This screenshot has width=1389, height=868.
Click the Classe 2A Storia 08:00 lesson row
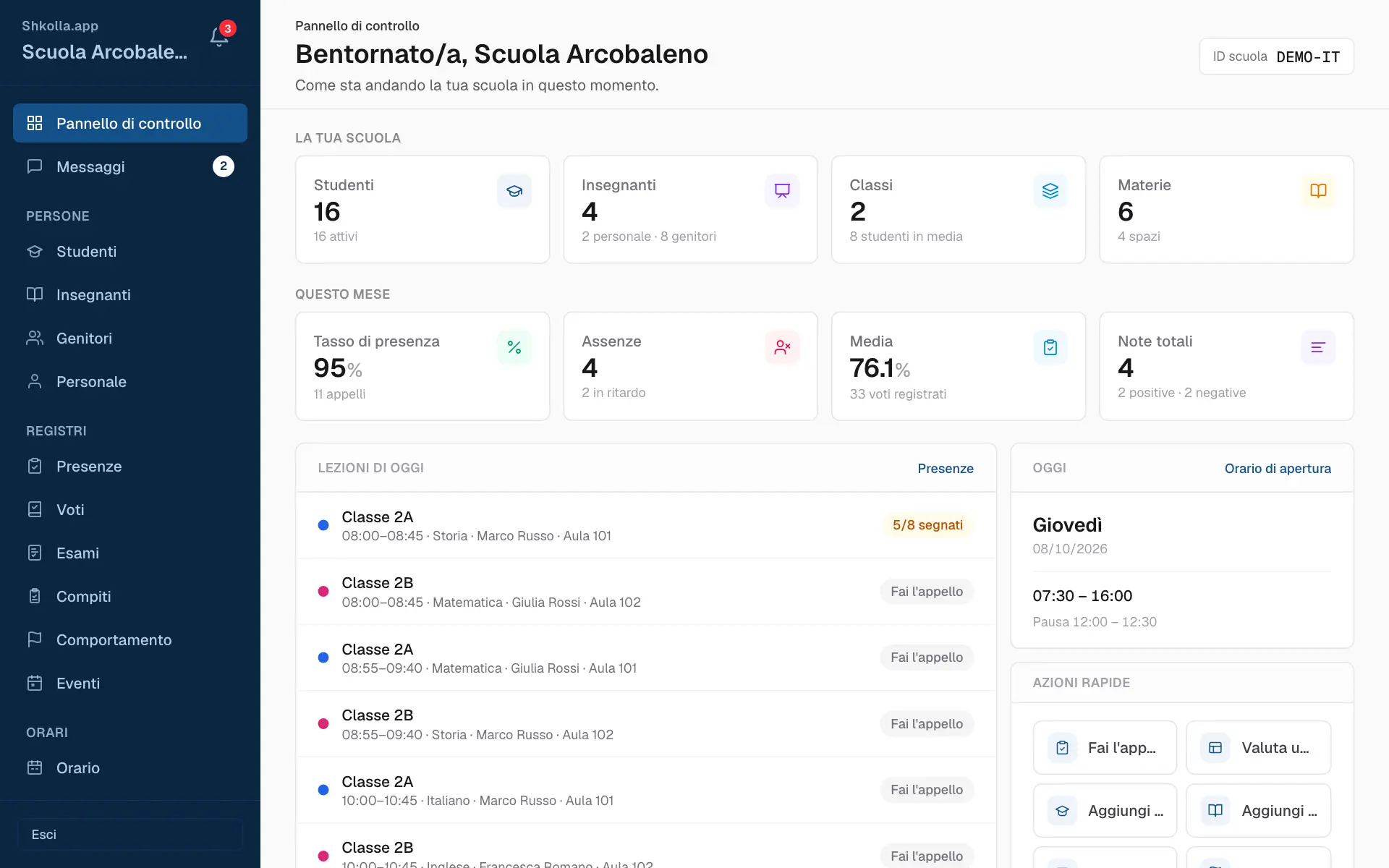coord(646,525)
